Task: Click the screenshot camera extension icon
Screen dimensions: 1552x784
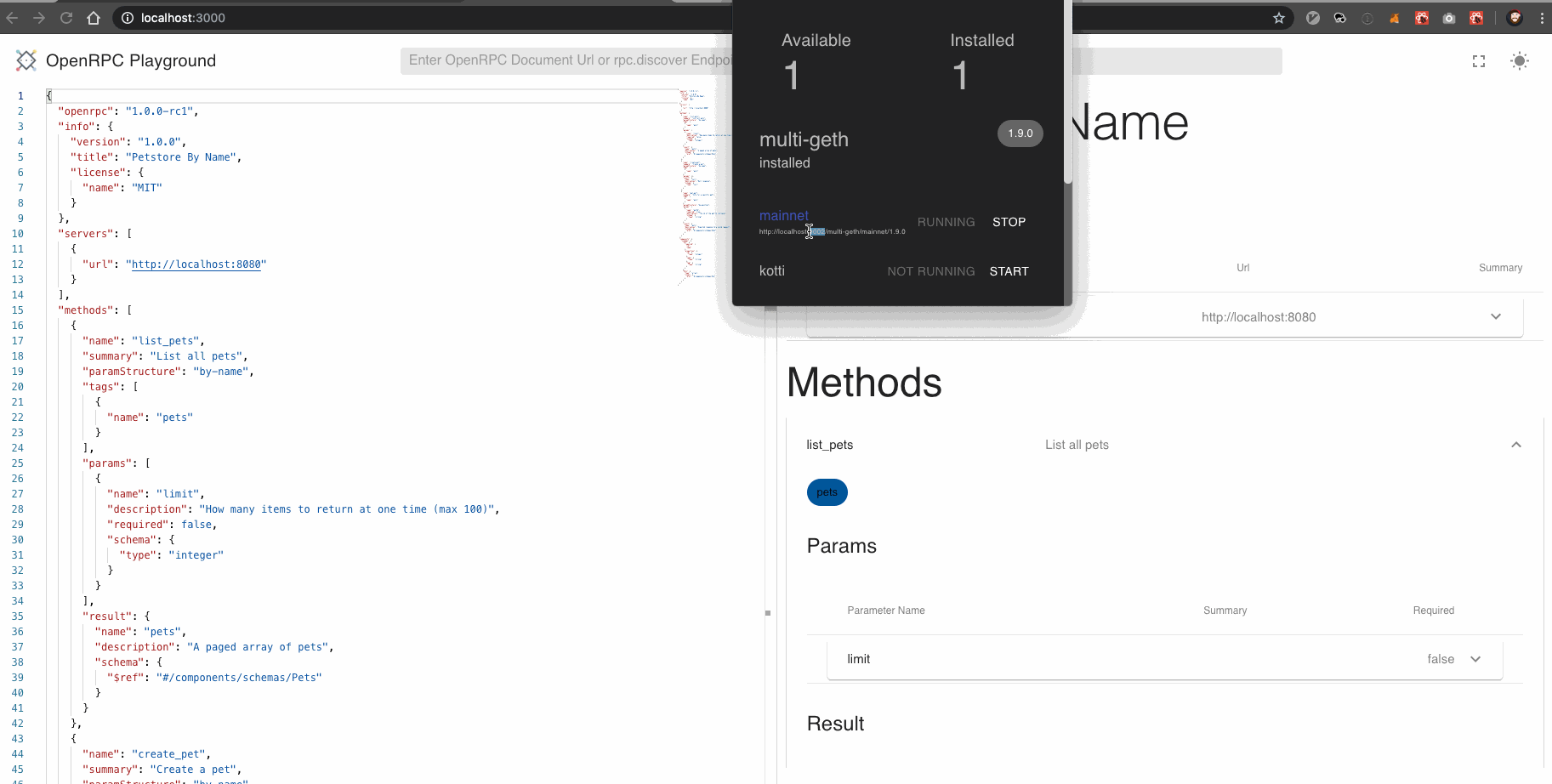Action: (x=1449, y=18)
